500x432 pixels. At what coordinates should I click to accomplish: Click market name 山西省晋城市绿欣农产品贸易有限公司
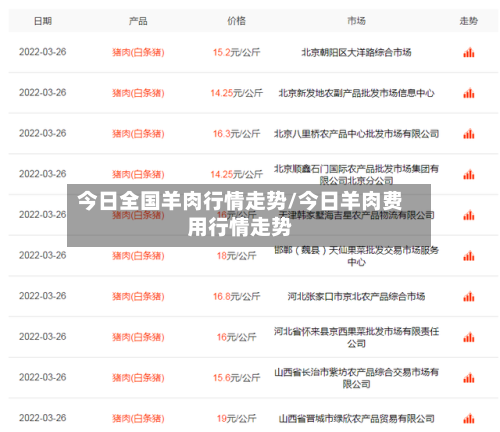356,418
